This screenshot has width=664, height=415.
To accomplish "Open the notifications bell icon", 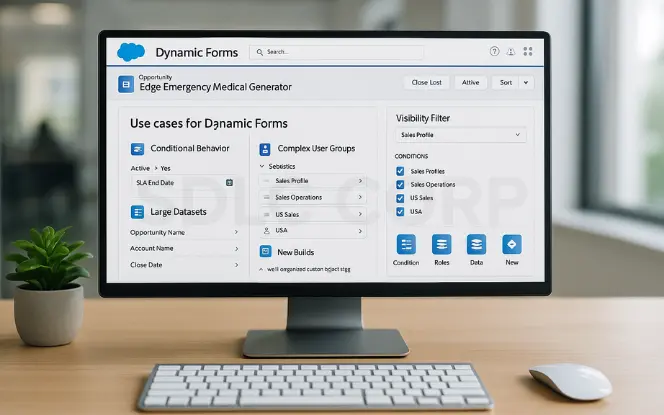I will pos(511,52).
